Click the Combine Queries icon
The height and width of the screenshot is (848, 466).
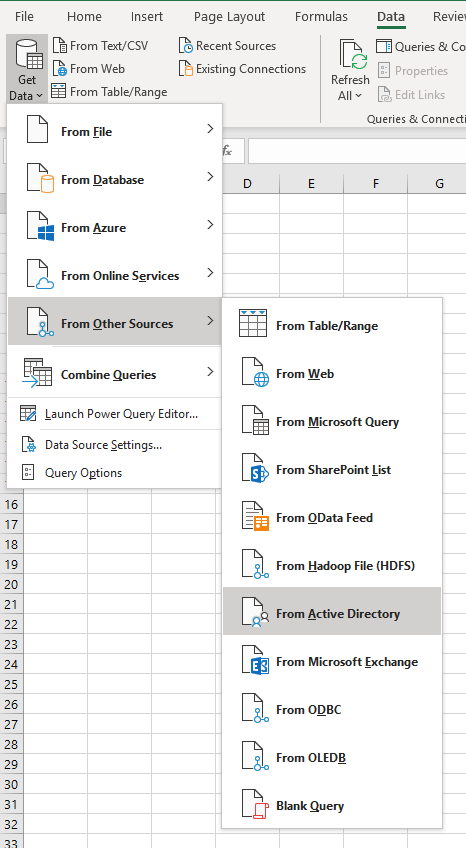pyautogui.click(x=37, y=373)
